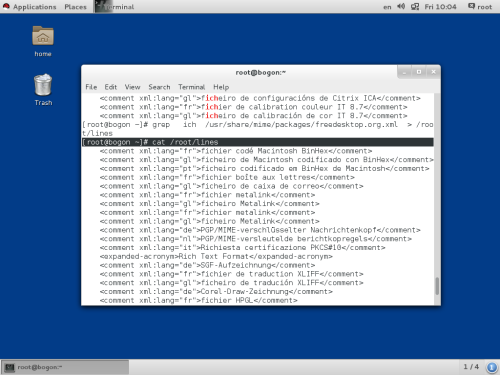
Task: Open the Search menu in terminal
Action: click(159, 87)
